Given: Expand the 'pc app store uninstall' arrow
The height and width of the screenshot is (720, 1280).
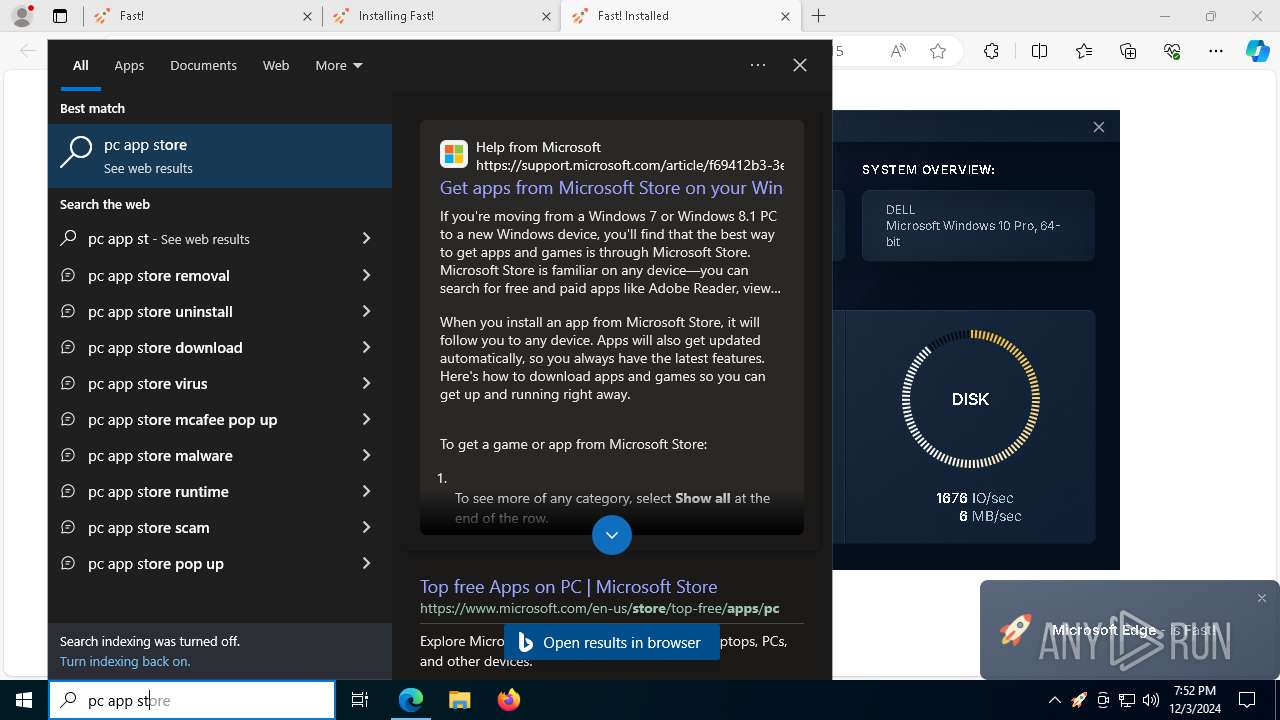Looking at the screenshot, I should point(366,311).
